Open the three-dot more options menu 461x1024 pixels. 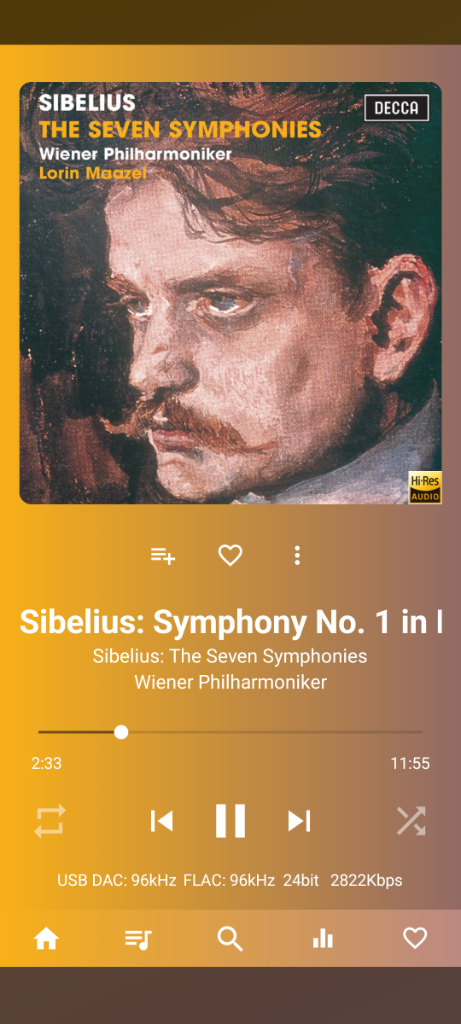297,556
